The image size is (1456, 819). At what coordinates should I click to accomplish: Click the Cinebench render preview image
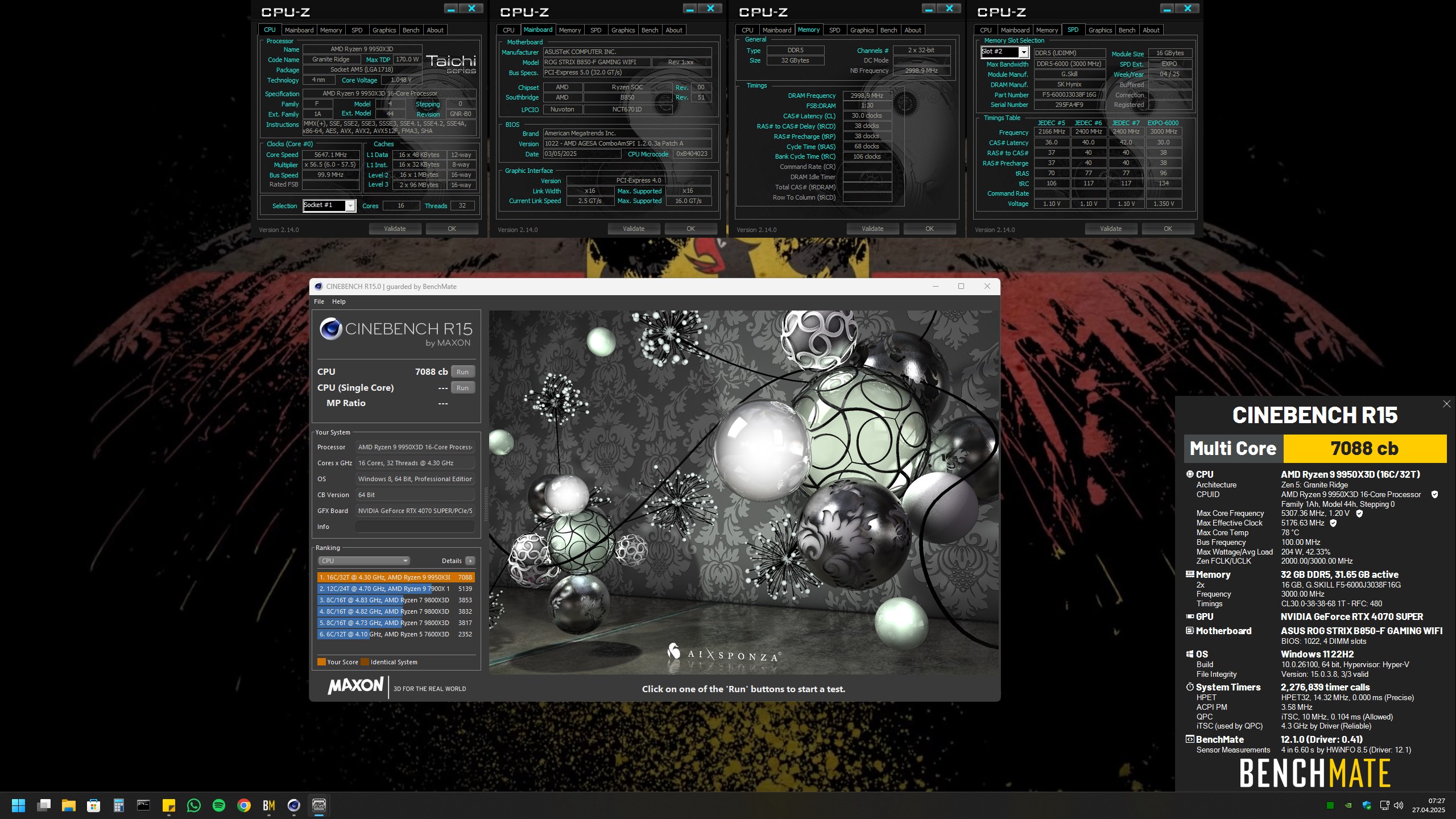click(x=744, y=492)
